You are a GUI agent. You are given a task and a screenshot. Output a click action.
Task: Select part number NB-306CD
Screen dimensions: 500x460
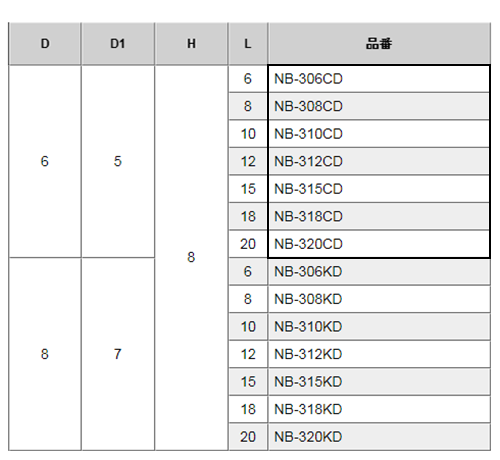pos(379,79)
